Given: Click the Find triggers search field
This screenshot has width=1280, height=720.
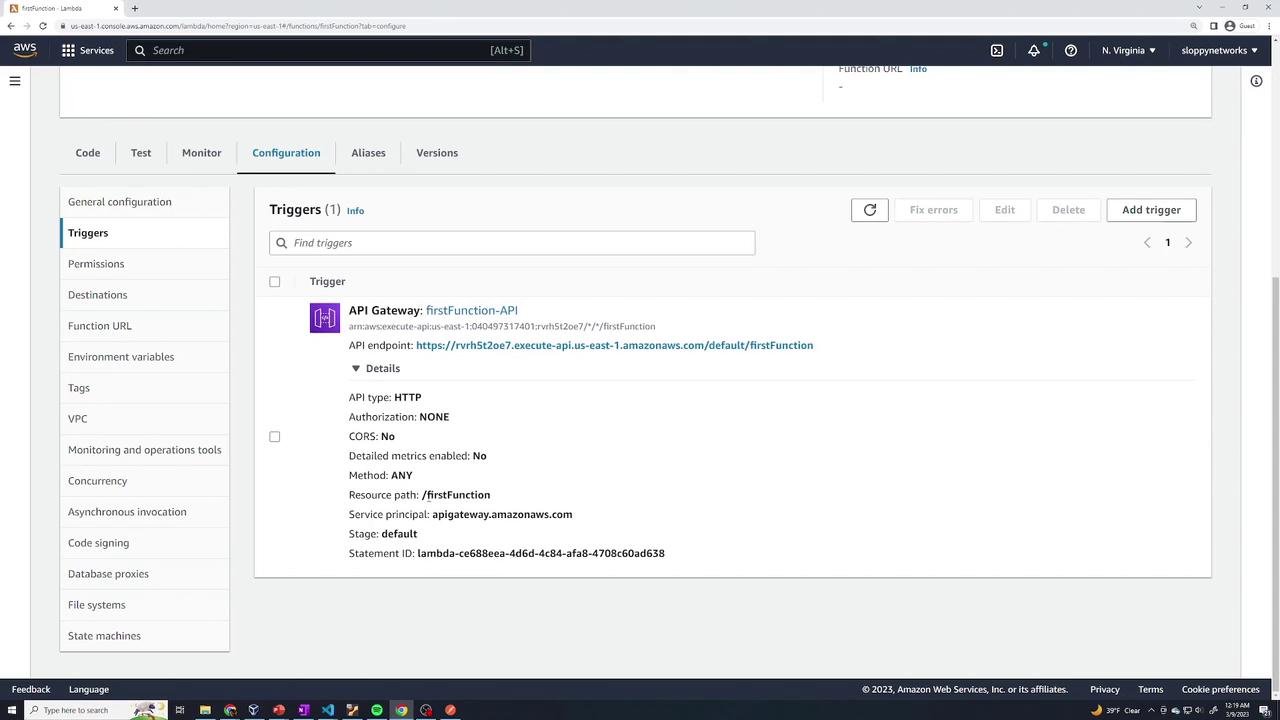Looking at the screenshot, I should (512, 243).
